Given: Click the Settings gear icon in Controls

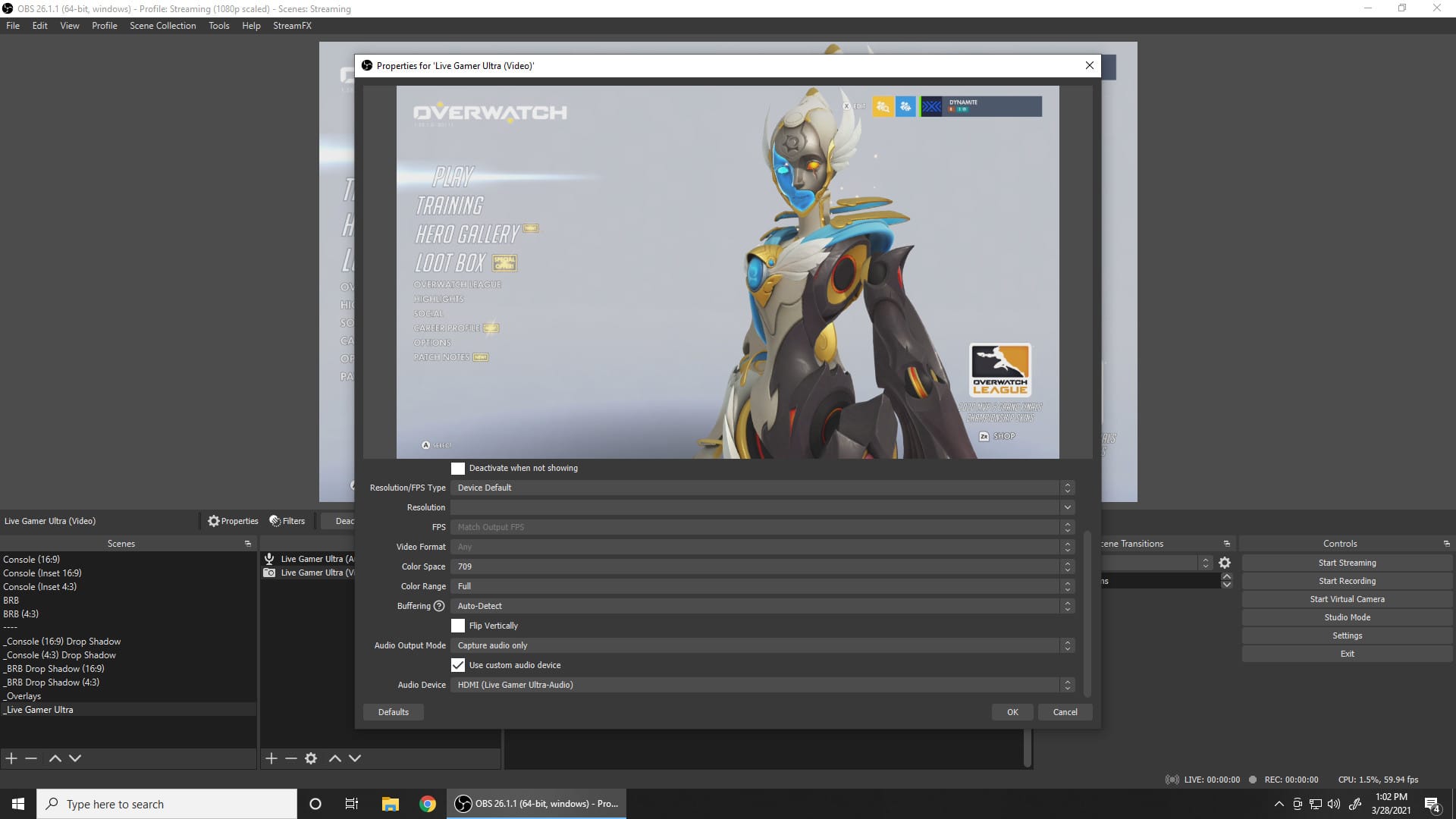Looking at the screenshot, I should 1223,562.
